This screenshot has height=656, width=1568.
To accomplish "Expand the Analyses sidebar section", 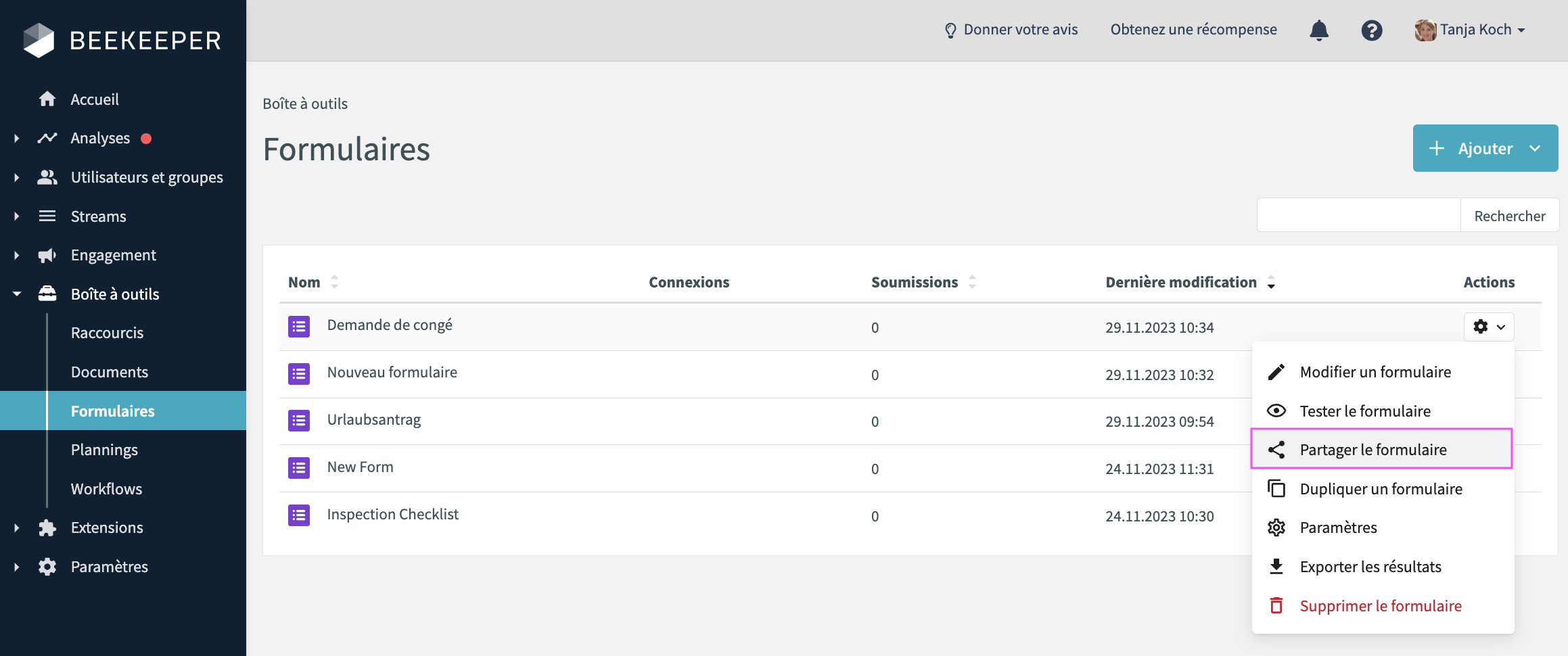I will 17,139.
